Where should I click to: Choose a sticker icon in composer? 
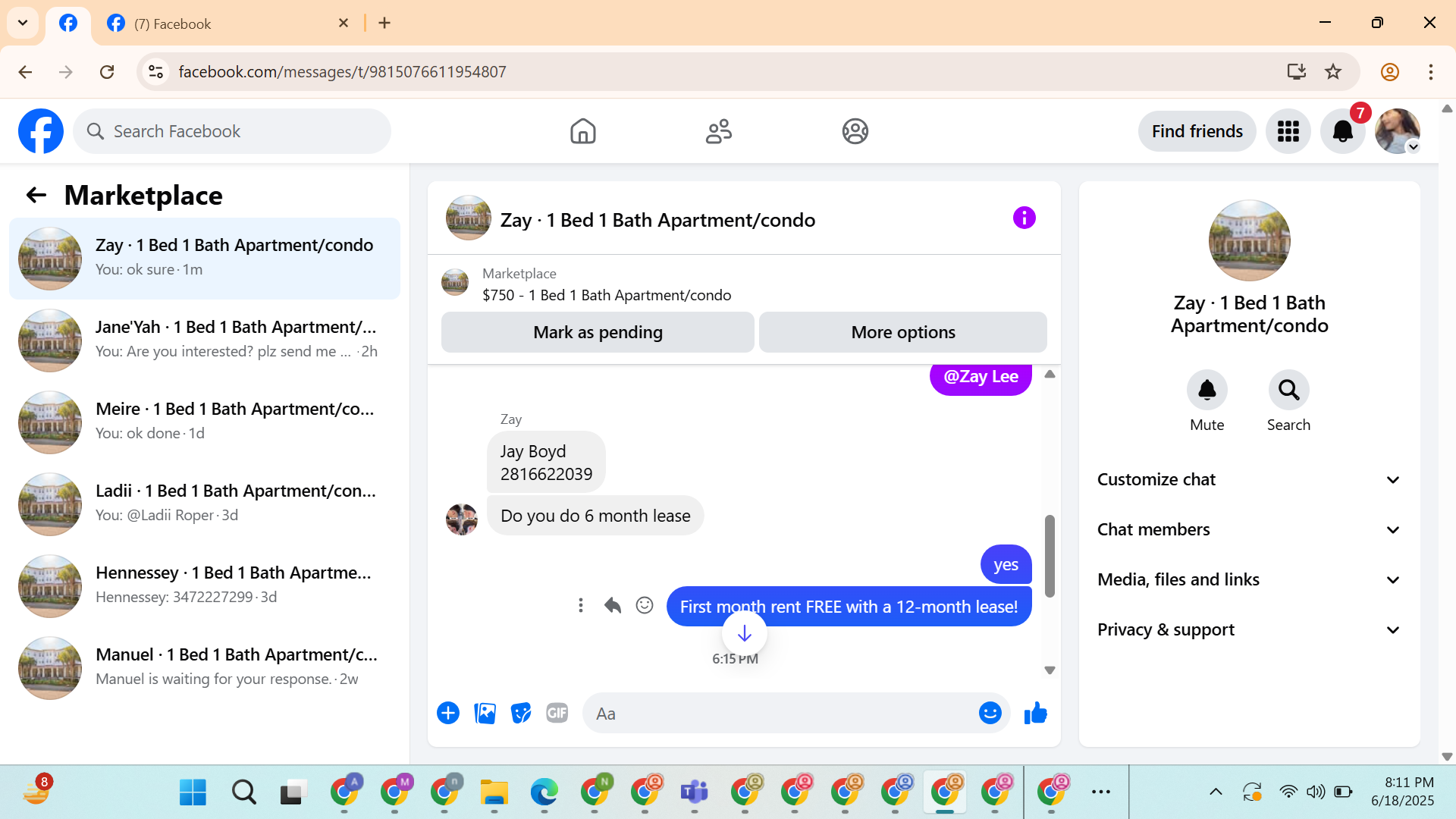click(x=521, y=713)
